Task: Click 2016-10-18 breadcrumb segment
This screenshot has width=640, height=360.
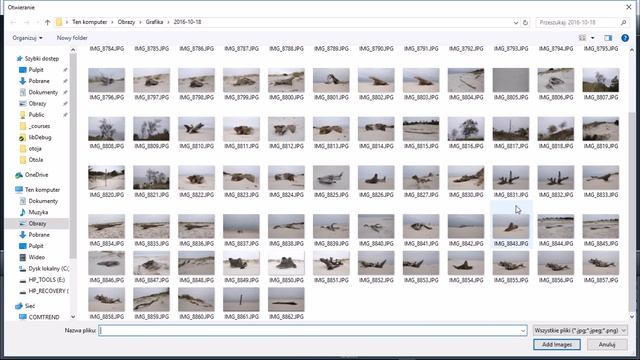Action: tap(187, 22)
